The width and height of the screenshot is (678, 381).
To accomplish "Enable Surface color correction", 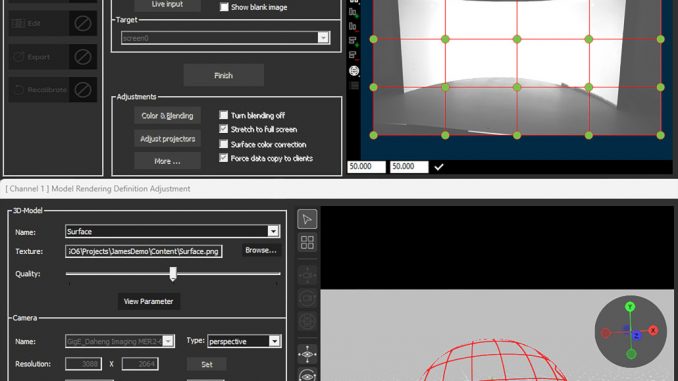I will 224,144.
